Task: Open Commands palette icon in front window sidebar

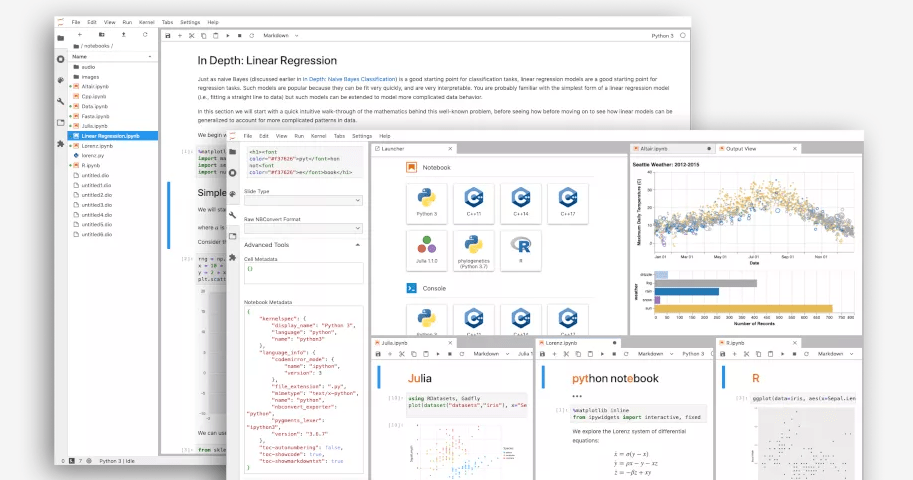Action: point(232,194)
